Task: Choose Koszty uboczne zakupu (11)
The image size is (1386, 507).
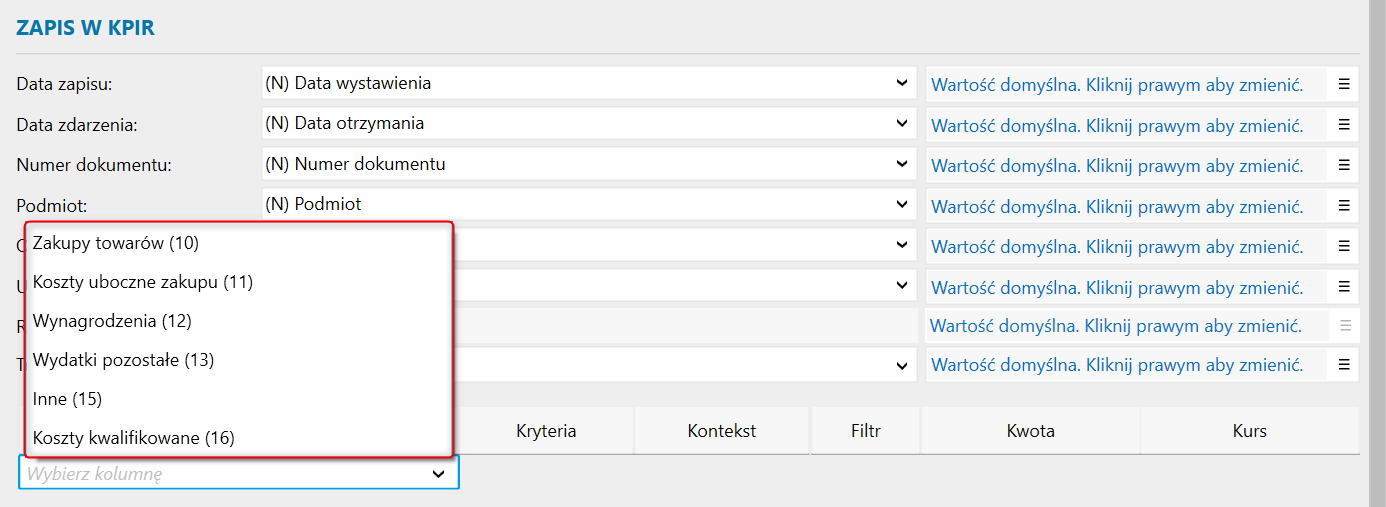Action: (x=143, y=282)
